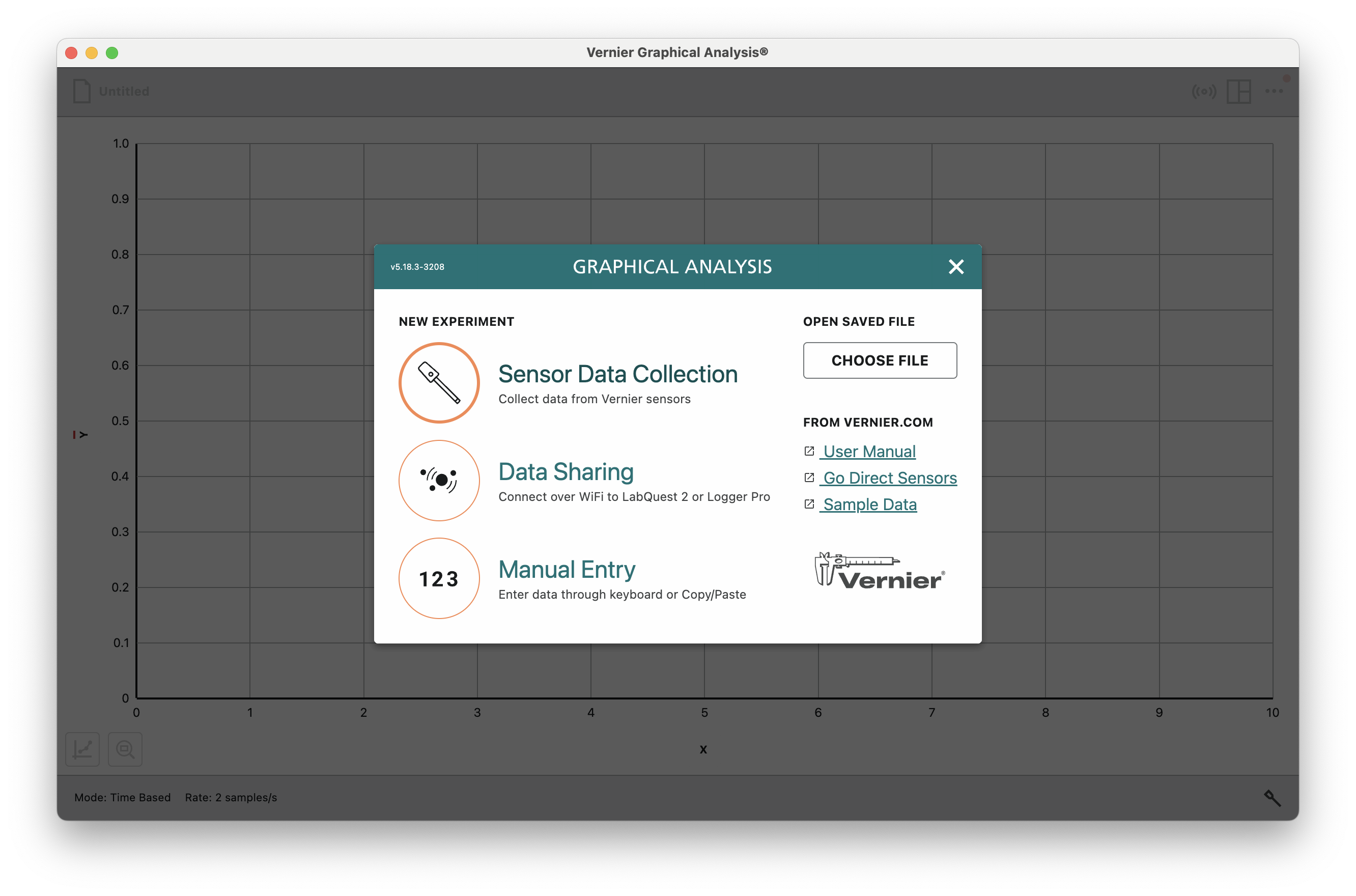
Task: Click the zoom-to-data magnifier icon
Action: pos(125,748)
